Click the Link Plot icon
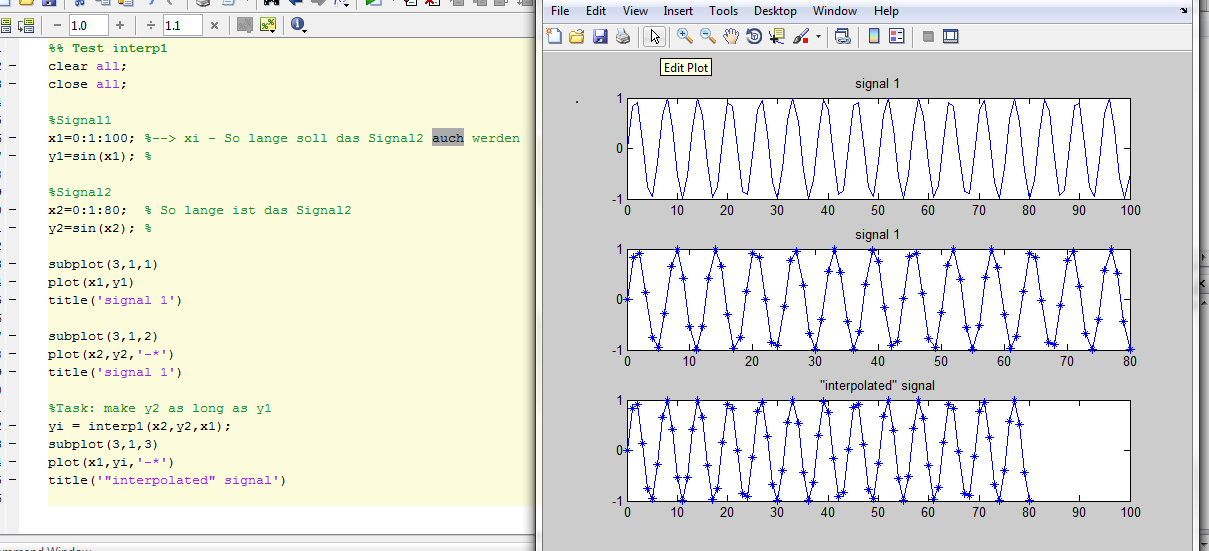The width and height of the screenshot is (1209, 551). pyautogui.click(x=842, y=37)
